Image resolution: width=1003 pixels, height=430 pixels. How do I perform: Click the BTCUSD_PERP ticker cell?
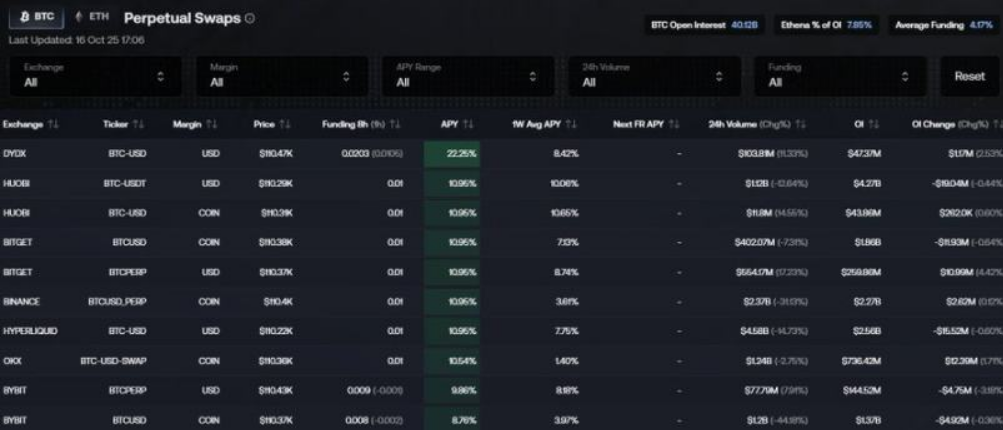click(x=117, y=301)
